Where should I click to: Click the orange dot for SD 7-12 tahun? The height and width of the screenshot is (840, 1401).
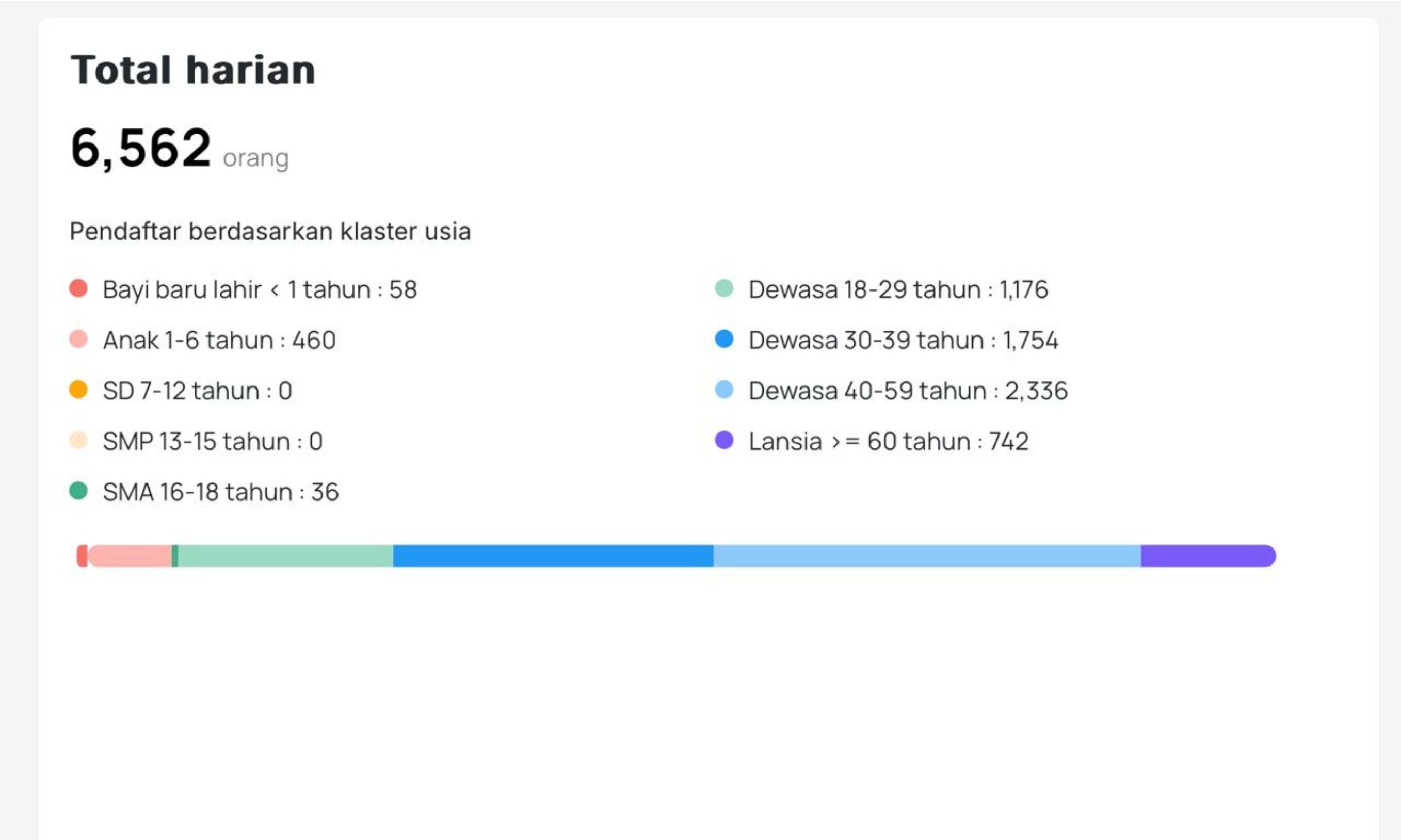coord(78,390)
